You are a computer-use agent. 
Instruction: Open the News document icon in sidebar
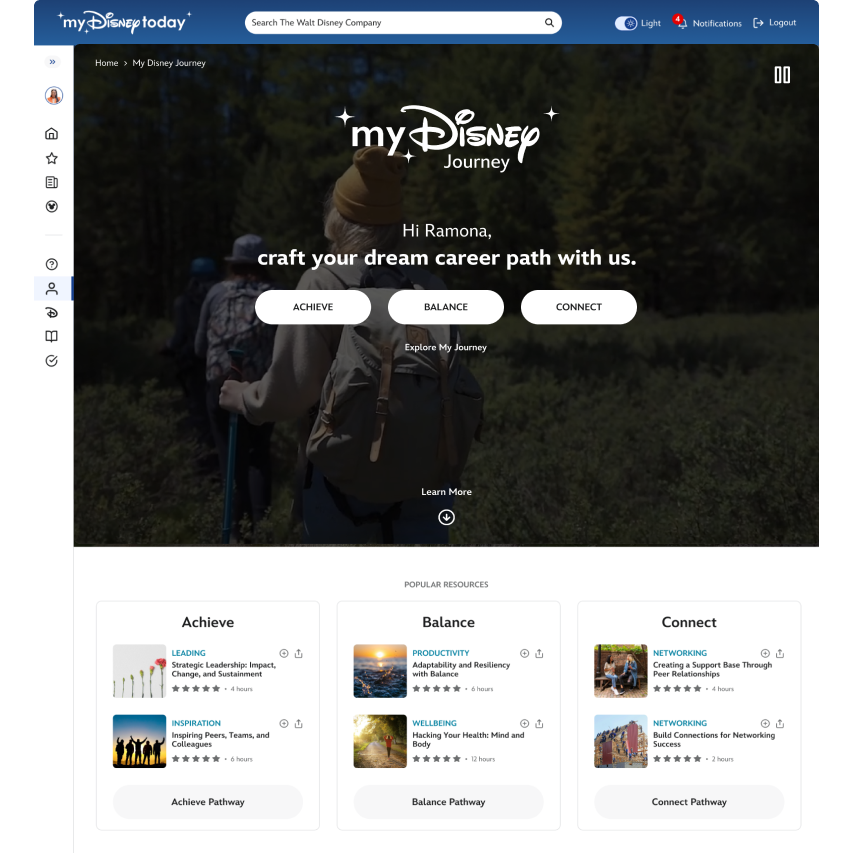[x=52, y=182]
